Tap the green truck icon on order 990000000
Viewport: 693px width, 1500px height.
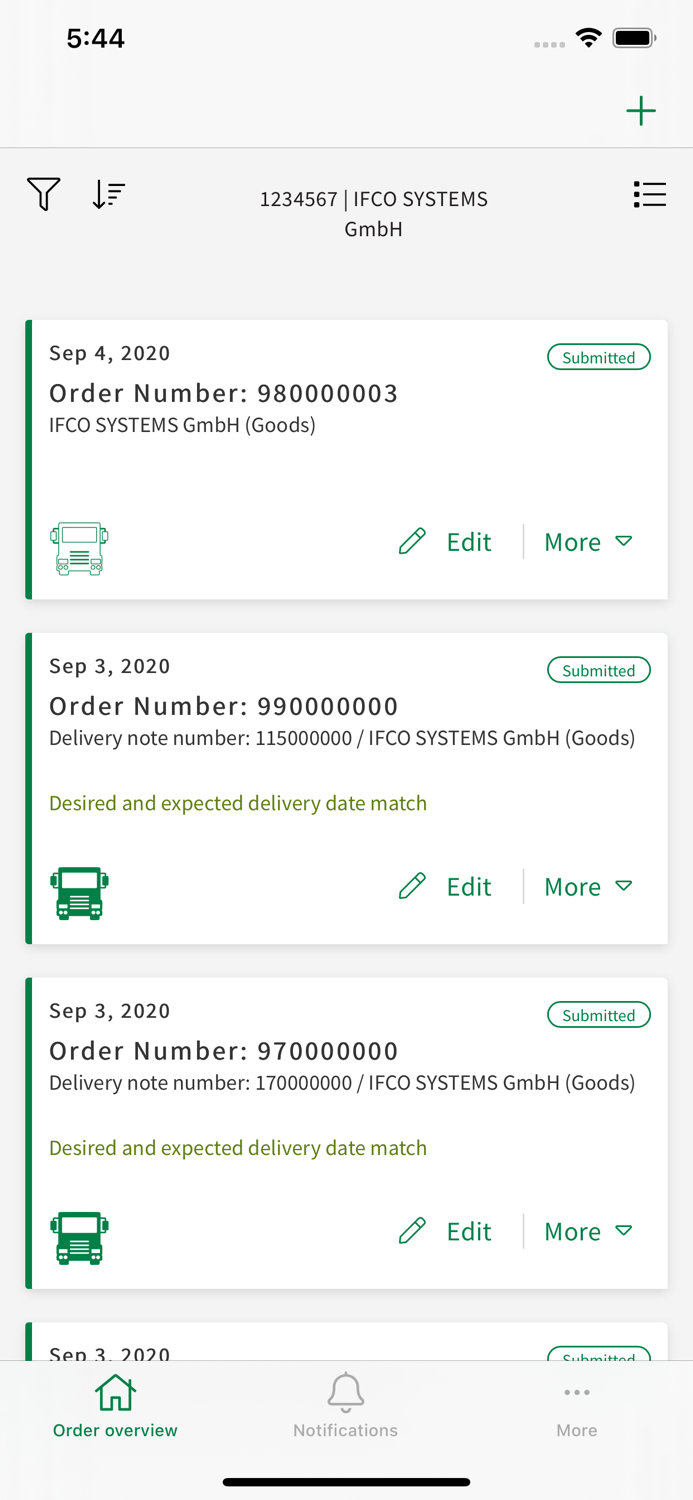coord(79,891)
